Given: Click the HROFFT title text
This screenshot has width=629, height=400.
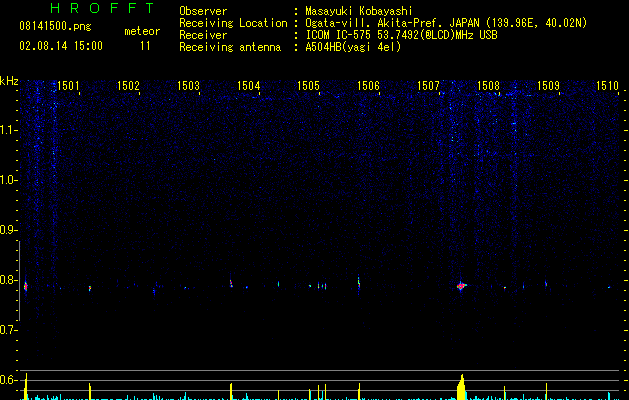Looking at the screenshot, I should pyautogui.click(x=102, y=8).
